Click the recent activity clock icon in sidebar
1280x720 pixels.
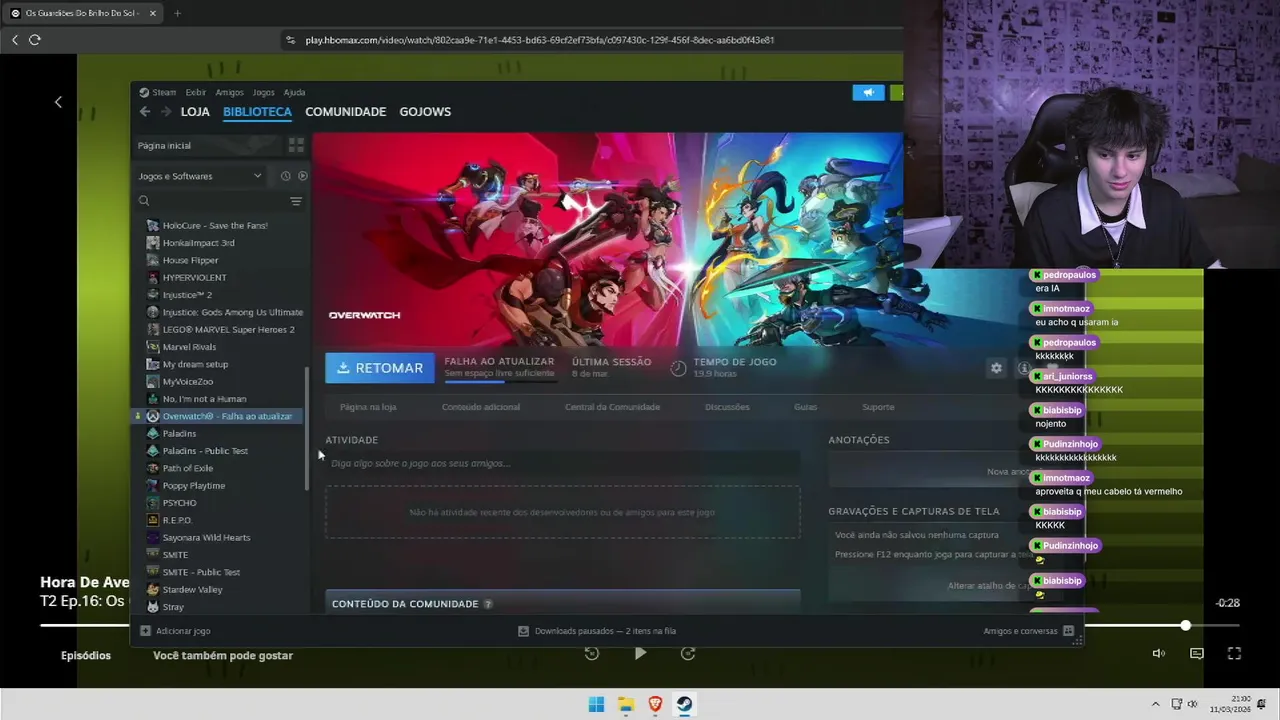285,176
